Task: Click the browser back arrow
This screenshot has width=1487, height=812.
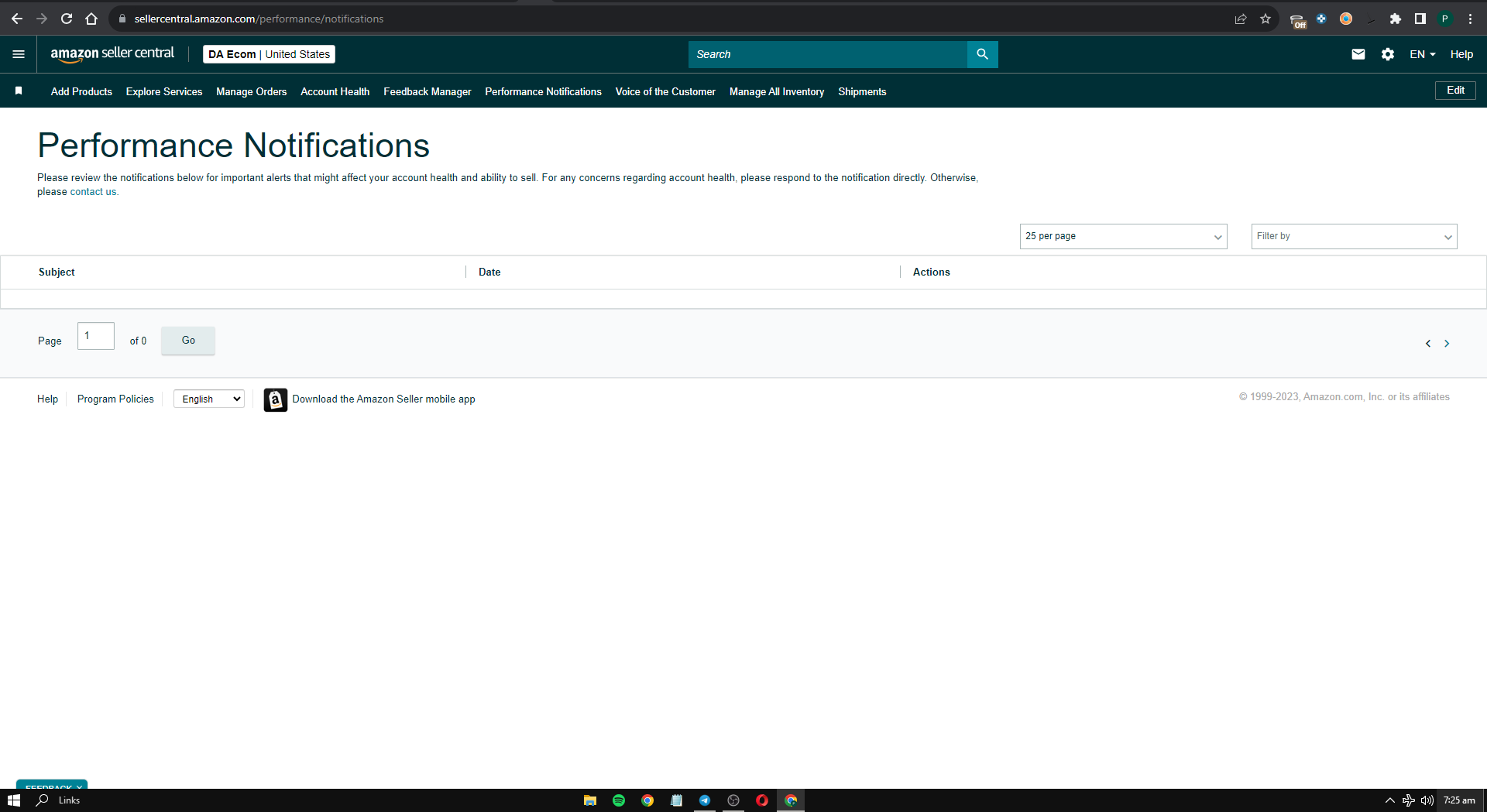Action: [17, 19]
